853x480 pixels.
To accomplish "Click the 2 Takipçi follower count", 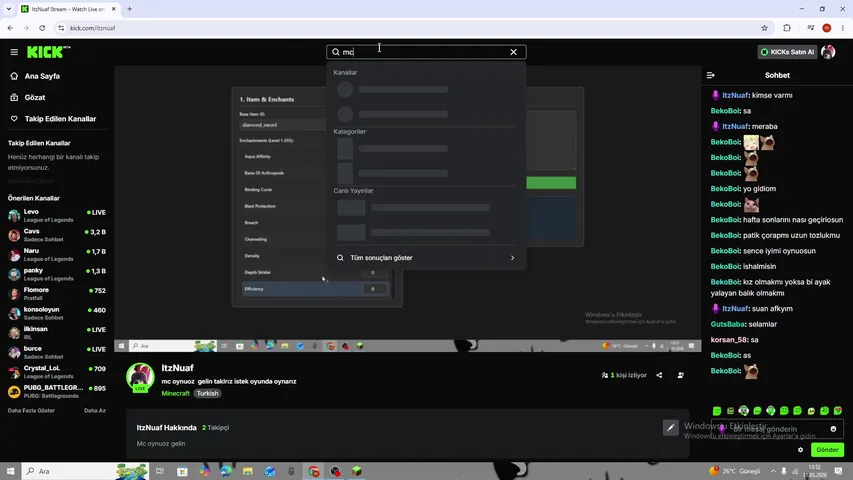I will (215, 428).
